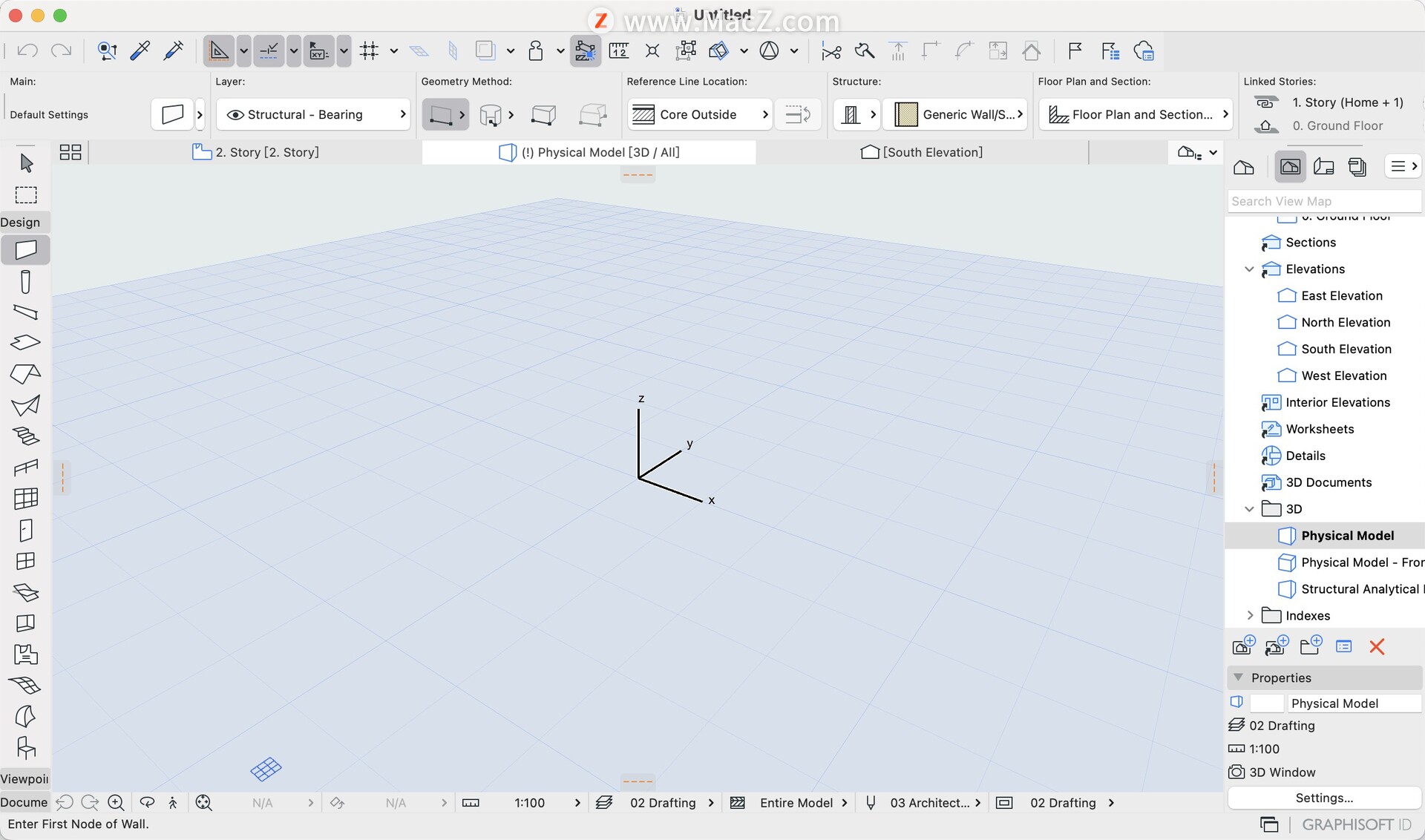Switch to 2. Story tab
Screen dimensions: 1425x840
[x=256, y=152]
